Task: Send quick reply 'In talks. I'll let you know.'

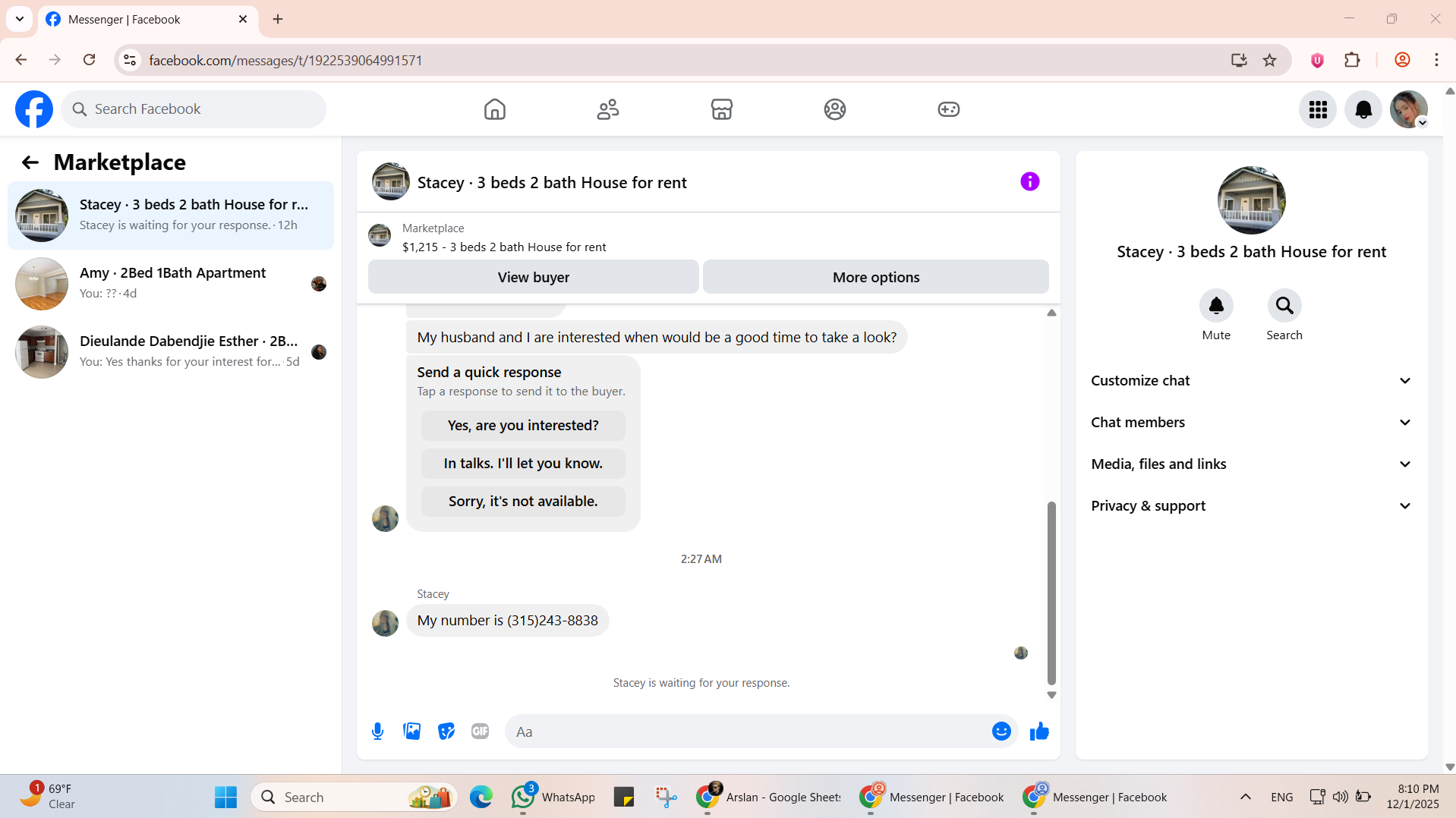Action: tap(523, 464)
